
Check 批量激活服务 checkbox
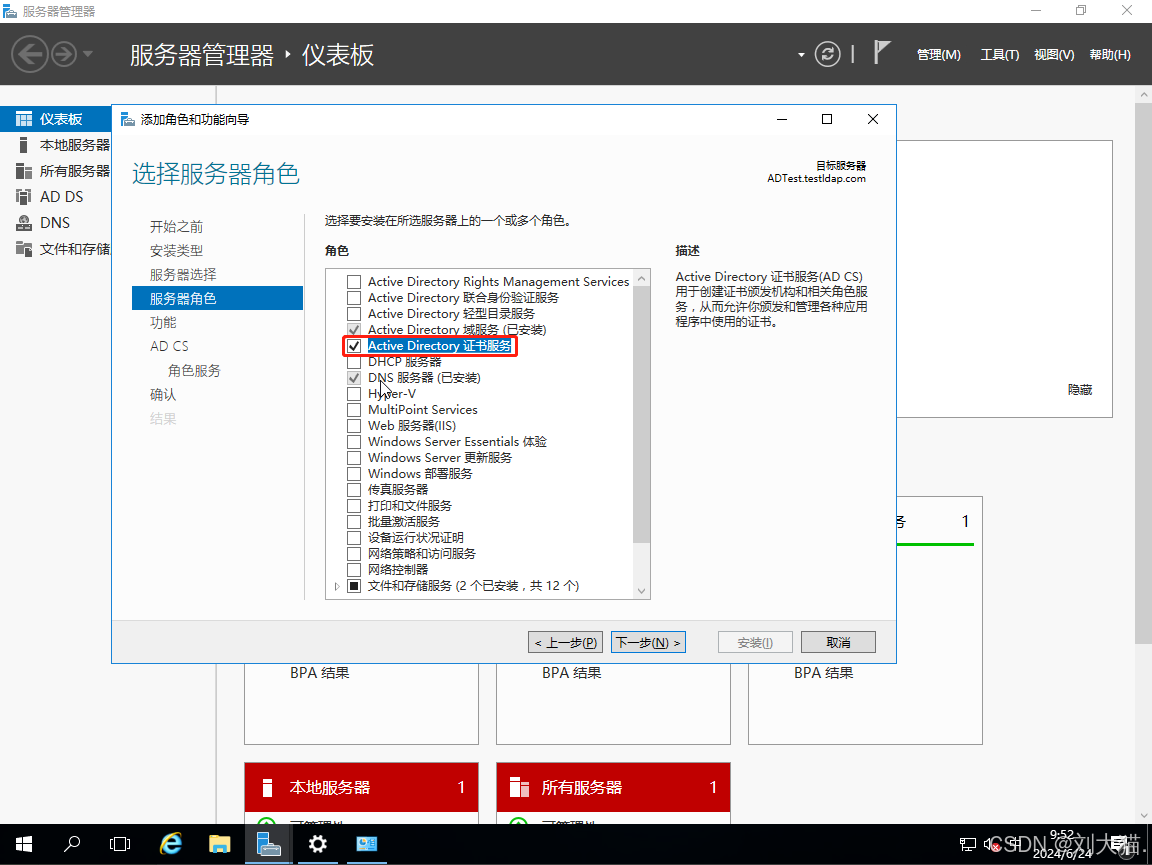354,521
